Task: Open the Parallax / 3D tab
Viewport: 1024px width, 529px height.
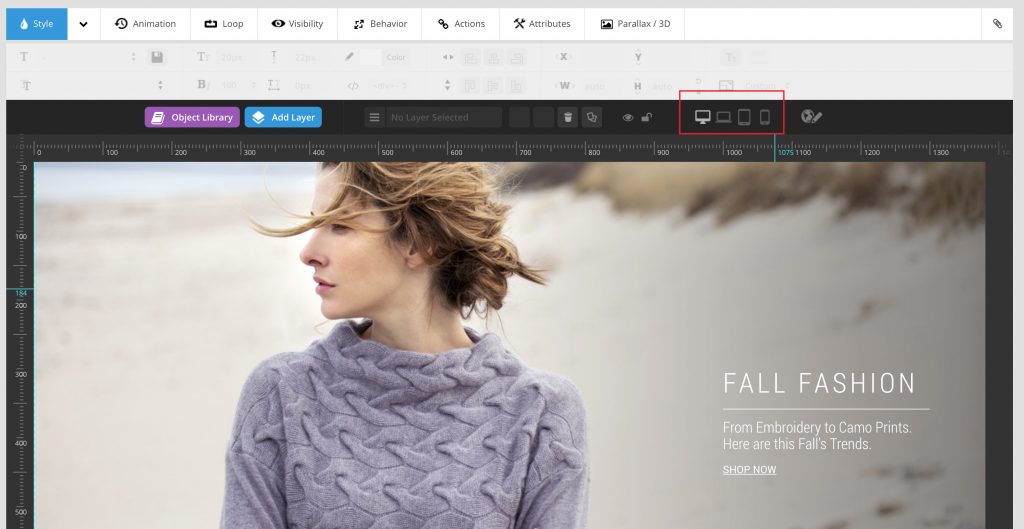Action: (x=635, y=24)
